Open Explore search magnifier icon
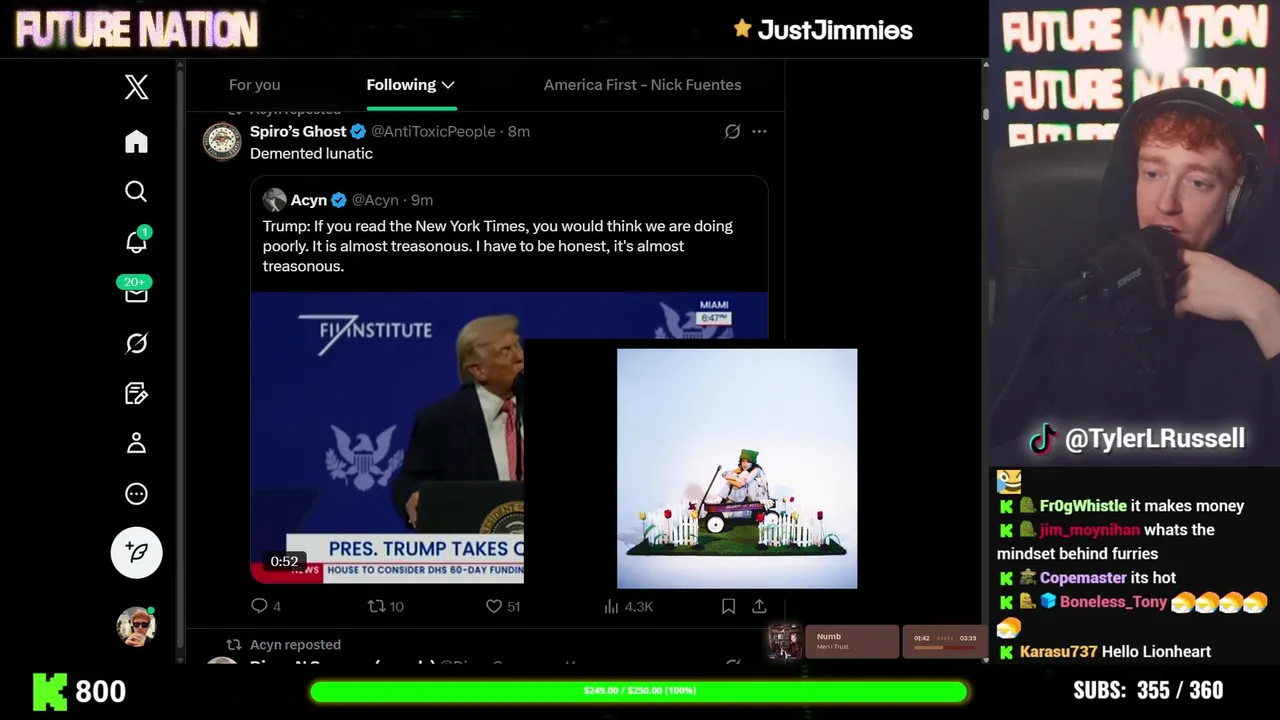 tap(136, 191)
